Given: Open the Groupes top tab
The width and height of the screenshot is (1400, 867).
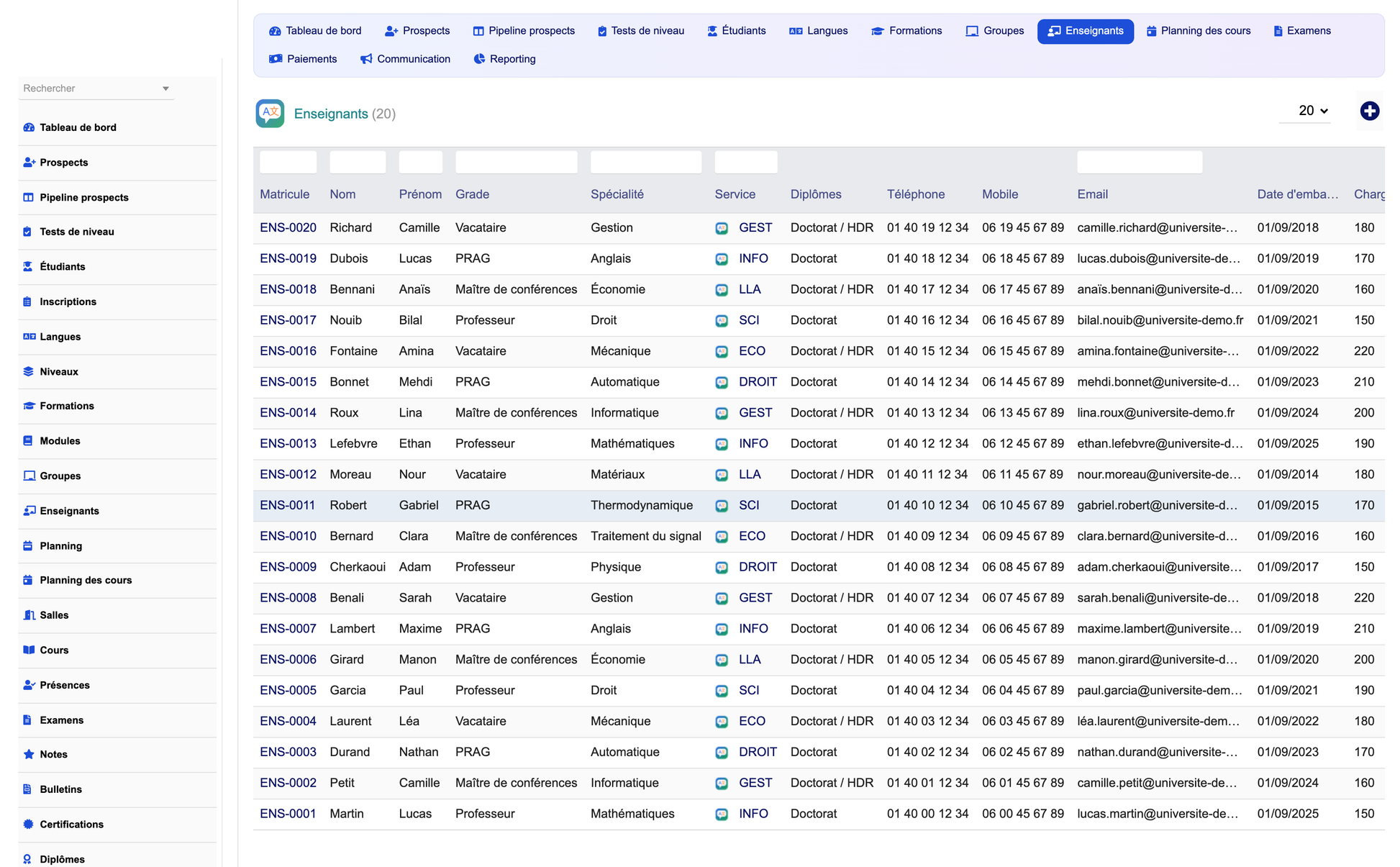Looking at the screenshot, I should click(994, 31).
